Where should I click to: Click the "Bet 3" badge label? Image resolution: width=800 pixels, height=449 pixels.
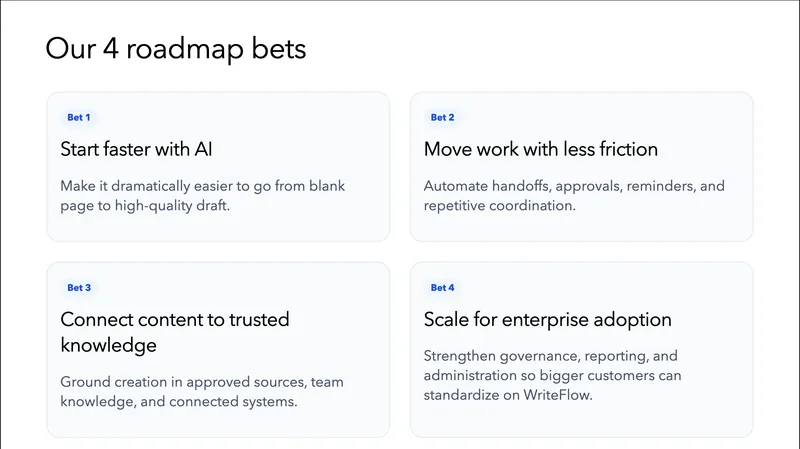[x=79, y=287]
